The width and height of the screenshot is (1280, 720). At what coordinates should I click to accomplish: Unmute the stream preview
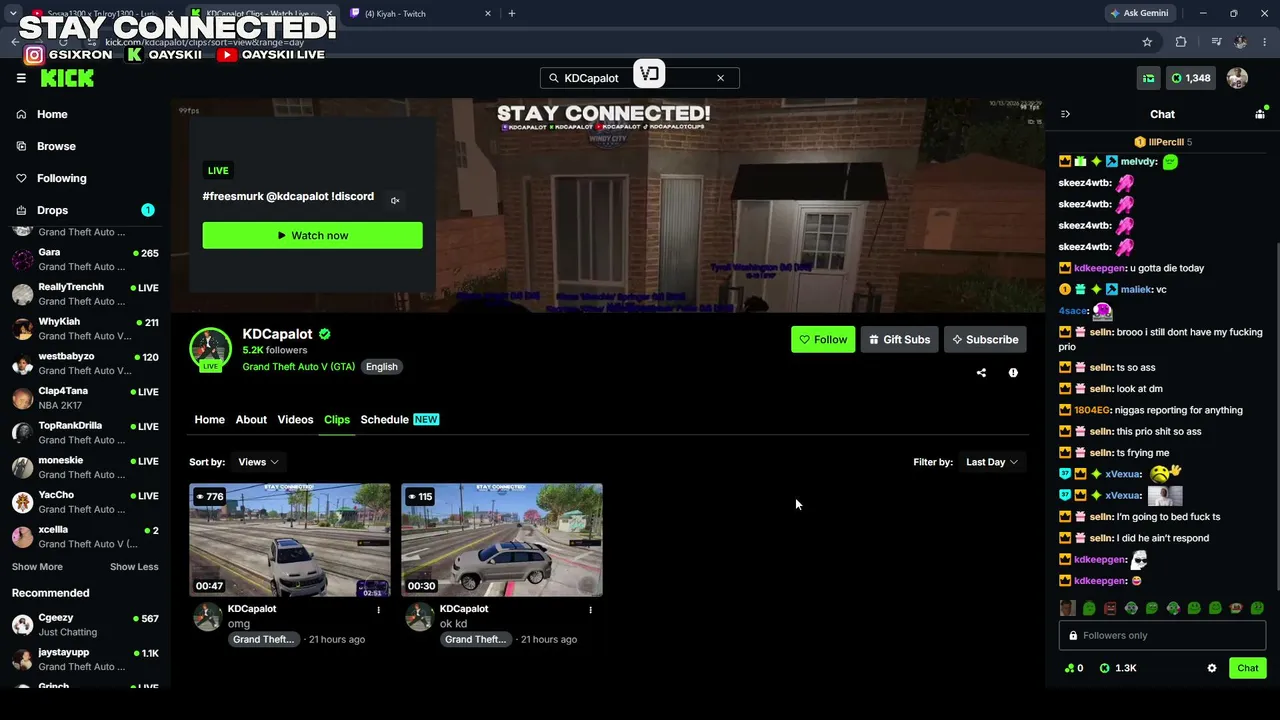coord(395,201)
